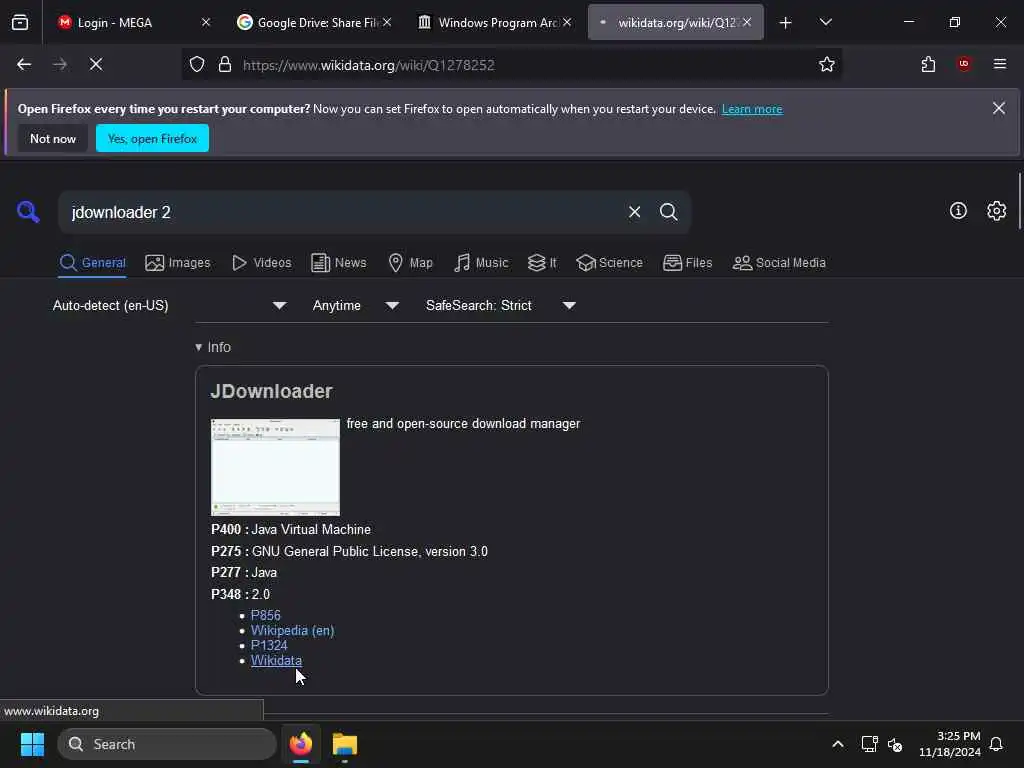Close the Login - MEGA tab

coord(206,23)
